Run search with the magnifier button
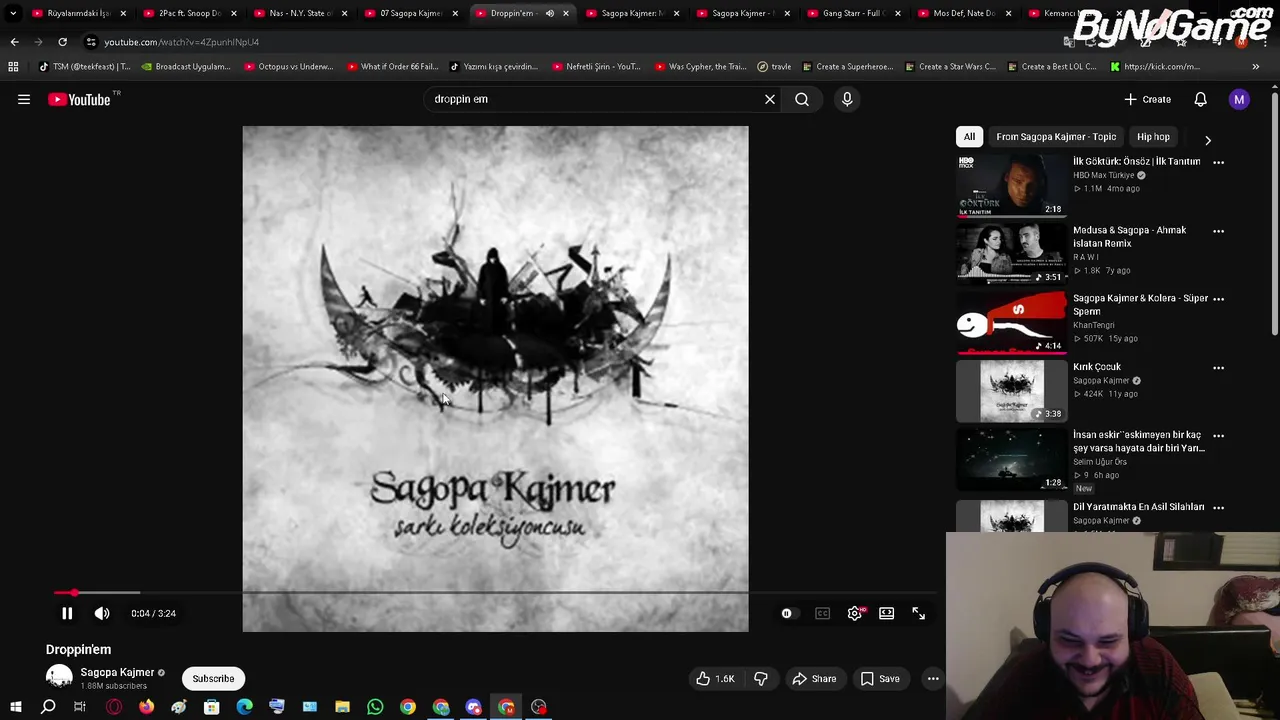This screenshot has width=1280, height=720. [802, 99]
